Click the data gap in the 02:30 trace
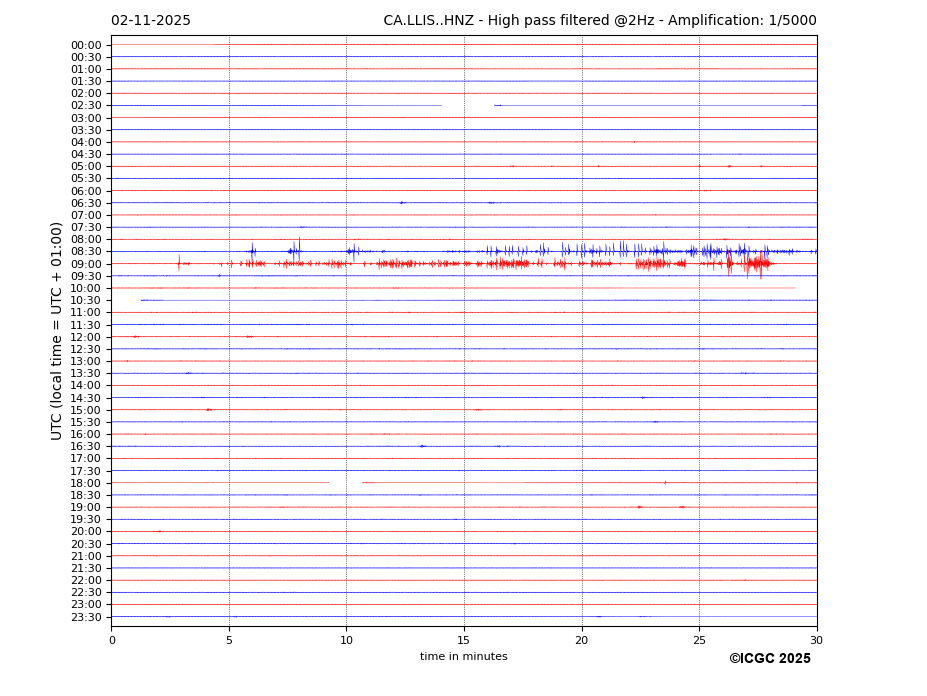This screenshot has width=927, height=696. tap(467, 105)
